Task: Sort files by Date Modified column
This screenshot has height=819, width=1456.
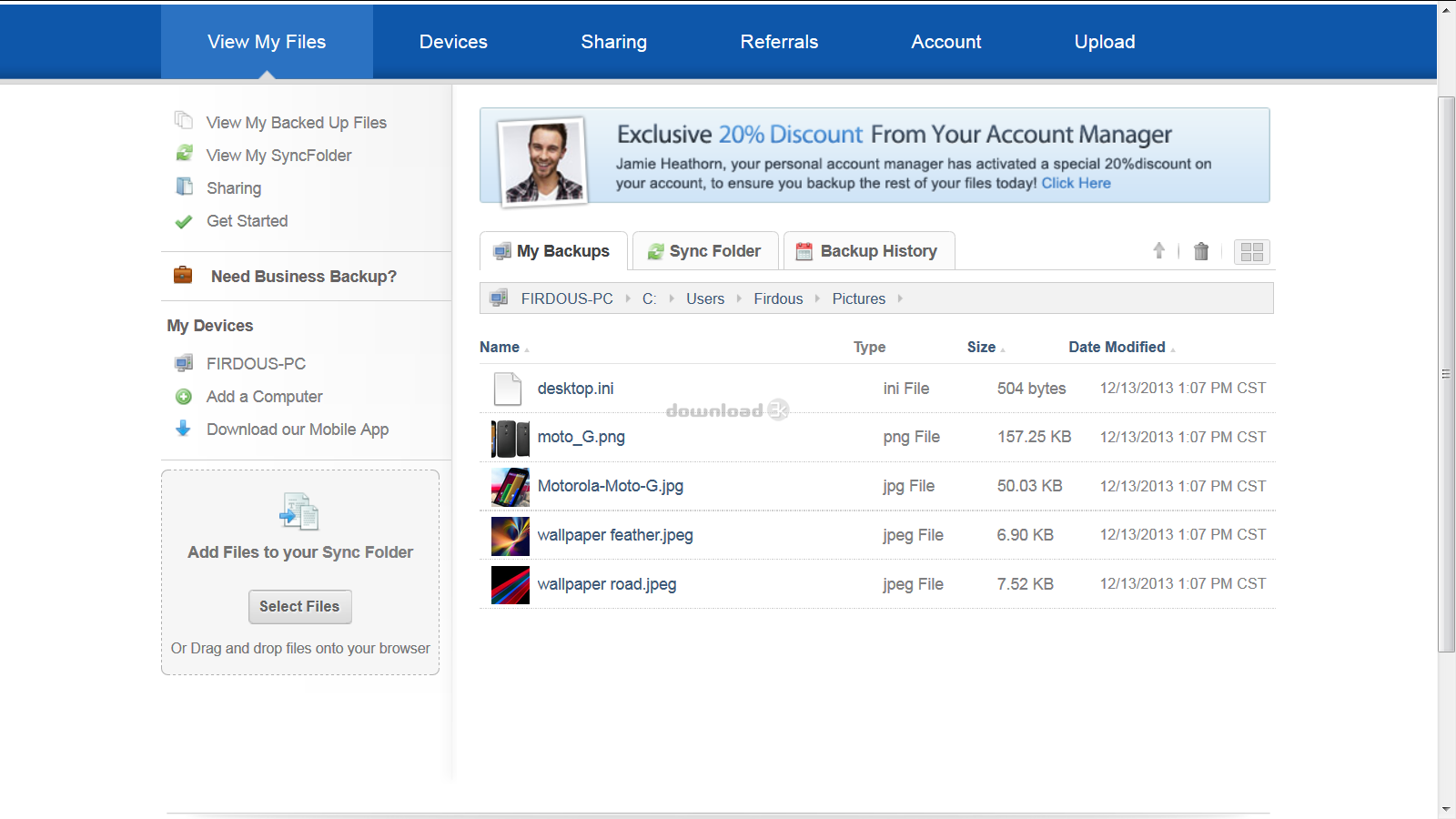Action: pos(1117,347)
